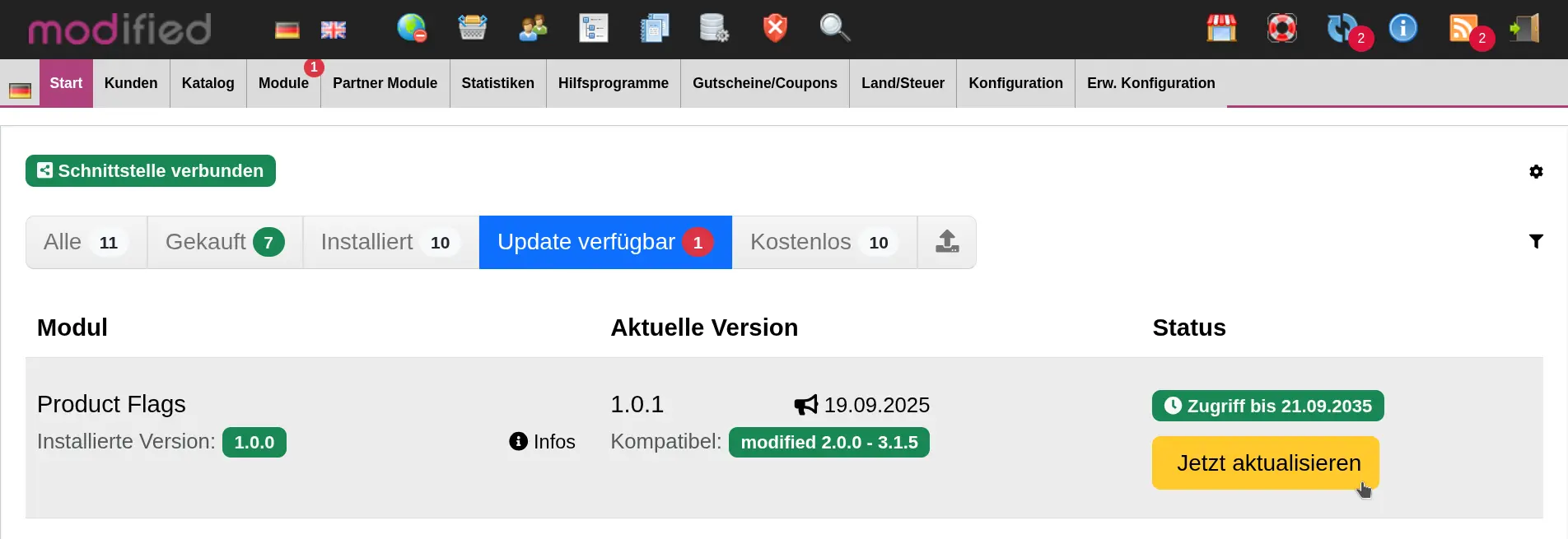
Task: Open the customers people icon
Action: pos(533,28)
